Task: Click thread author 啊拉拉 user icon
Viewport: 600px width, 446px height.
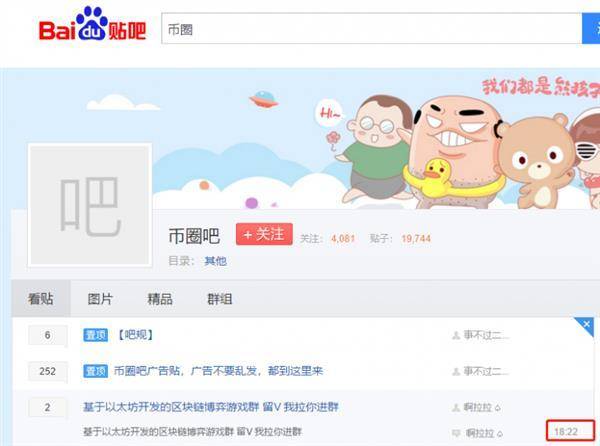Action: tap(456, 408)
